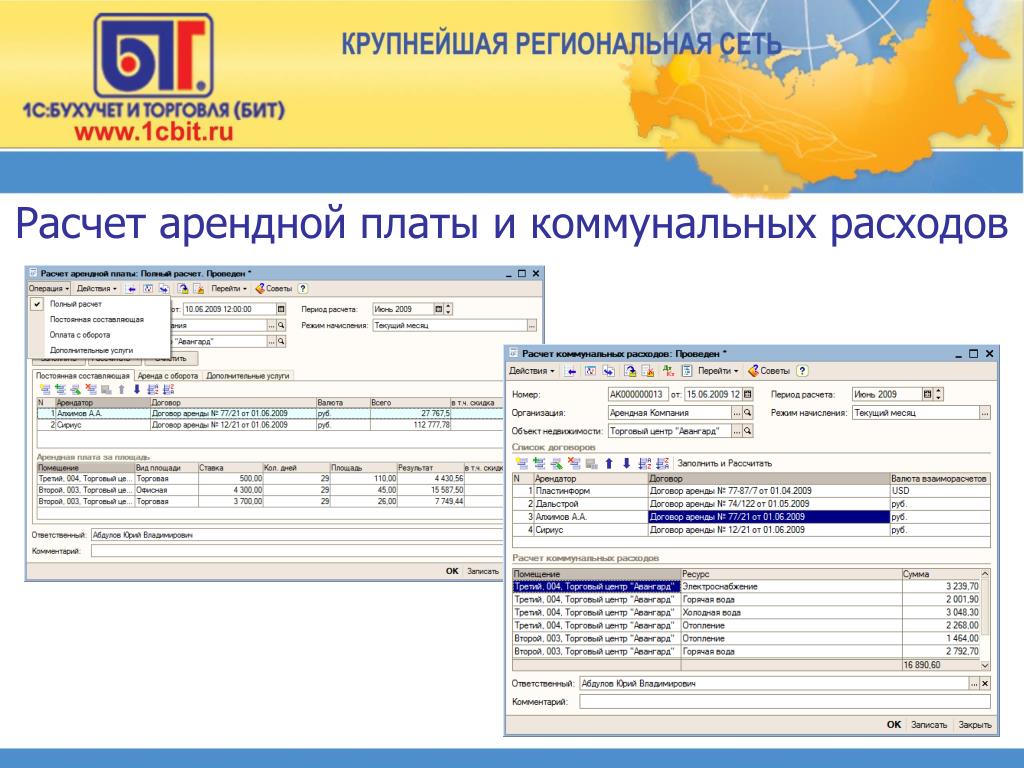Click utilities table vertical scrollbar down arrow
1024x768 pixels.
[985, 665]
